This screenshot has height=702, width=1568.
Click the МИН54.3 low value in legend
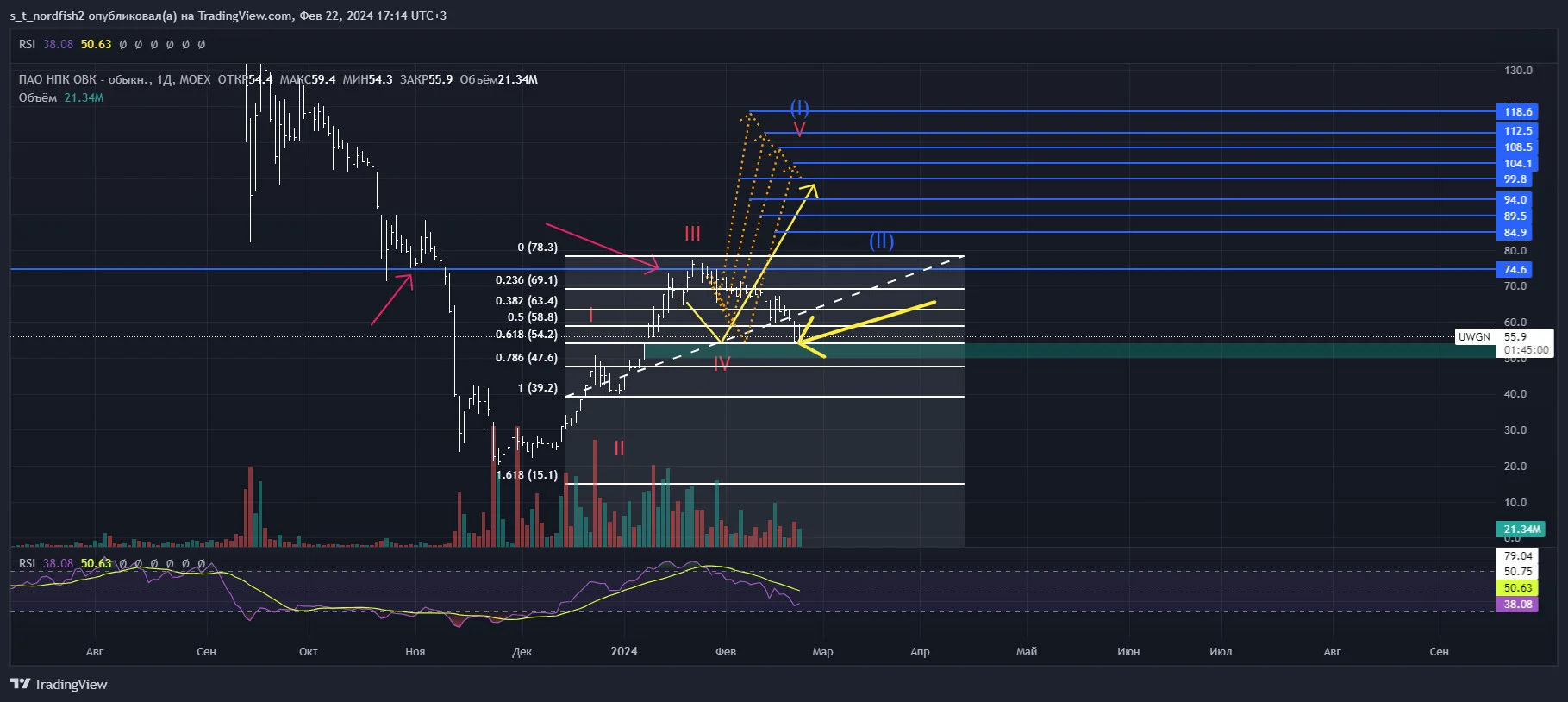point(367,79)
